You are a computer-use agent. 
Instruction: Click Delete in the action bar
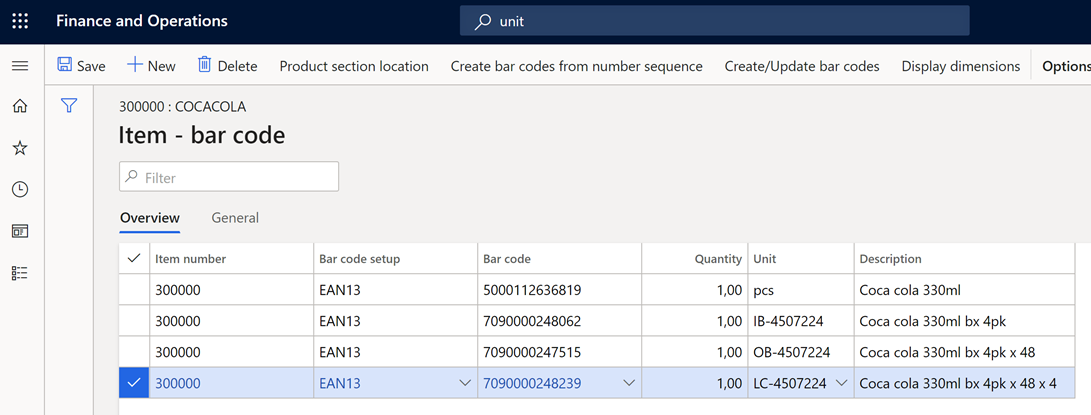pos(227,66)
